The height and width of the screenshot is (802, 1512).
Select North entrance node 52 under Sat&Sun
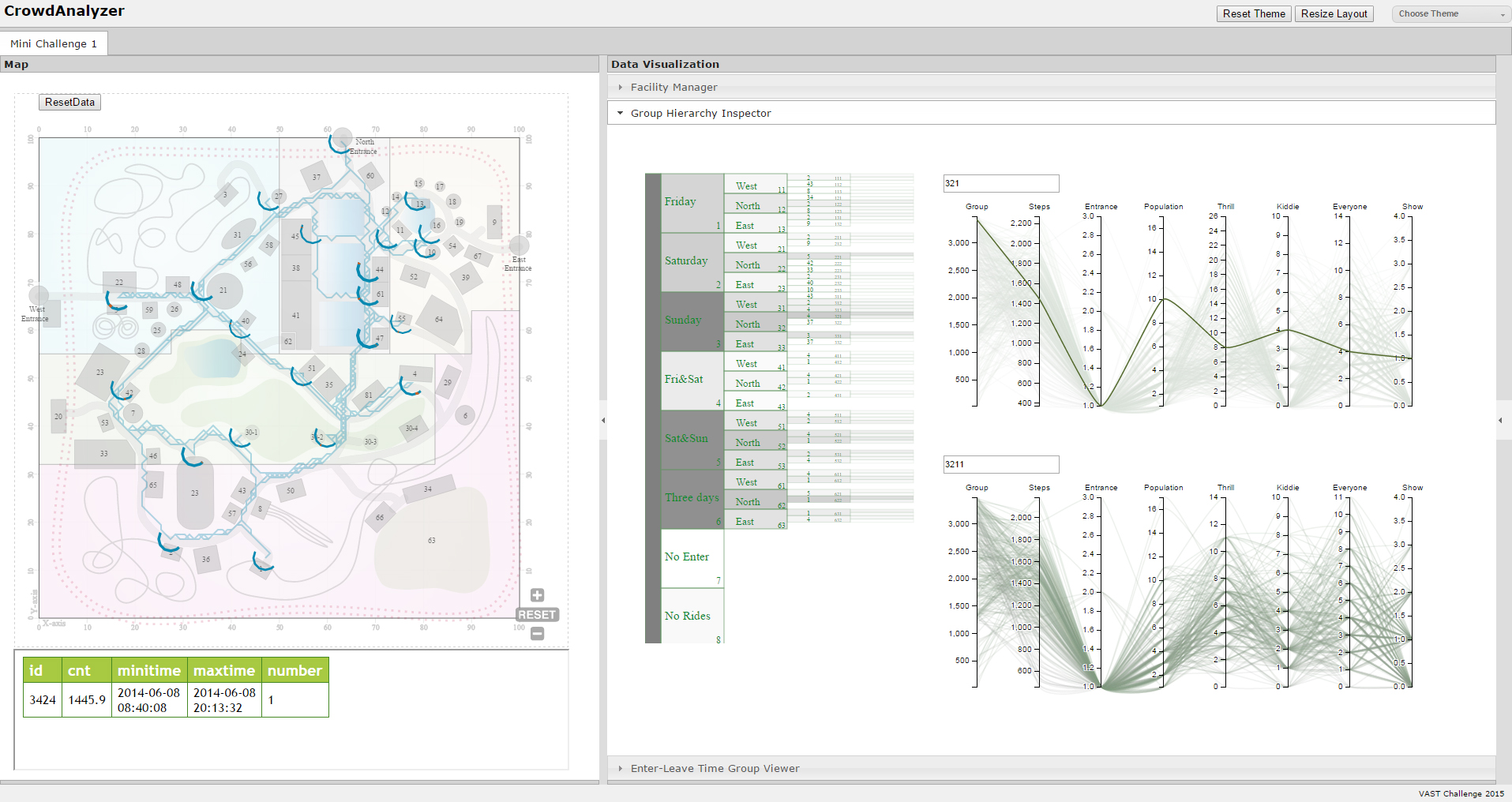[x=756, y=440]
